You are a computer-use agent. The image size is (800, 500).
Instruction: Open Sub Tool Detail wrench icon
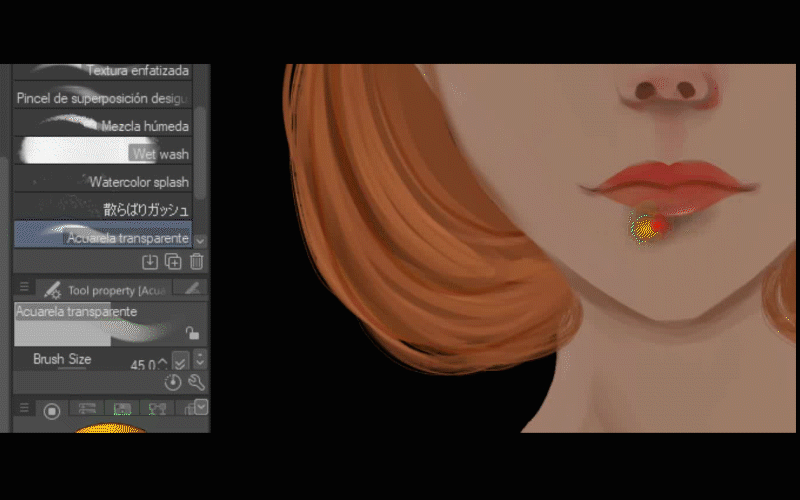pyautogui.click(x=196, y=382)
